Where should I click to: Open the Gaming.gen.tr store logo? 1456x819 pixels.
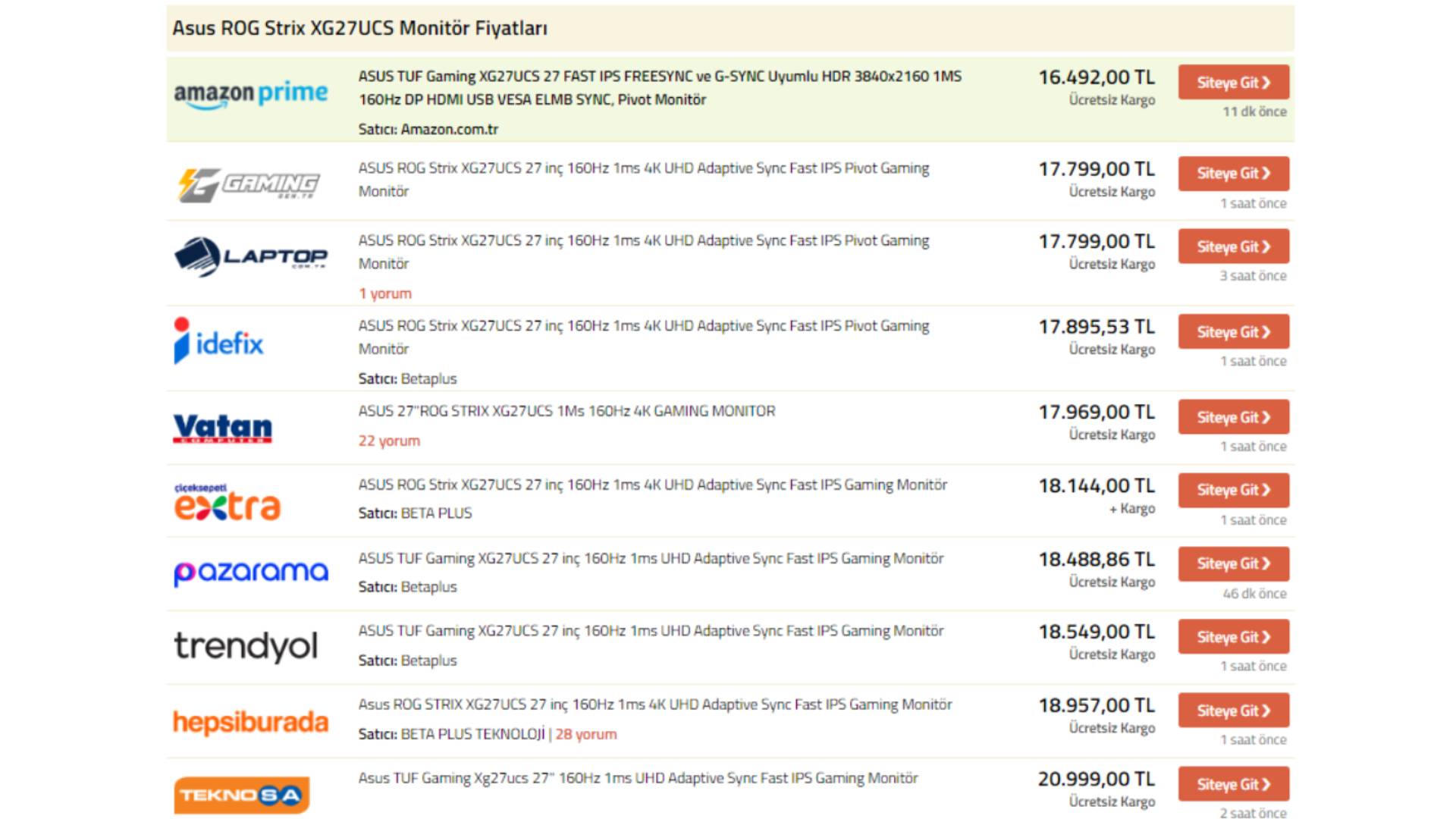pos(249,184)
